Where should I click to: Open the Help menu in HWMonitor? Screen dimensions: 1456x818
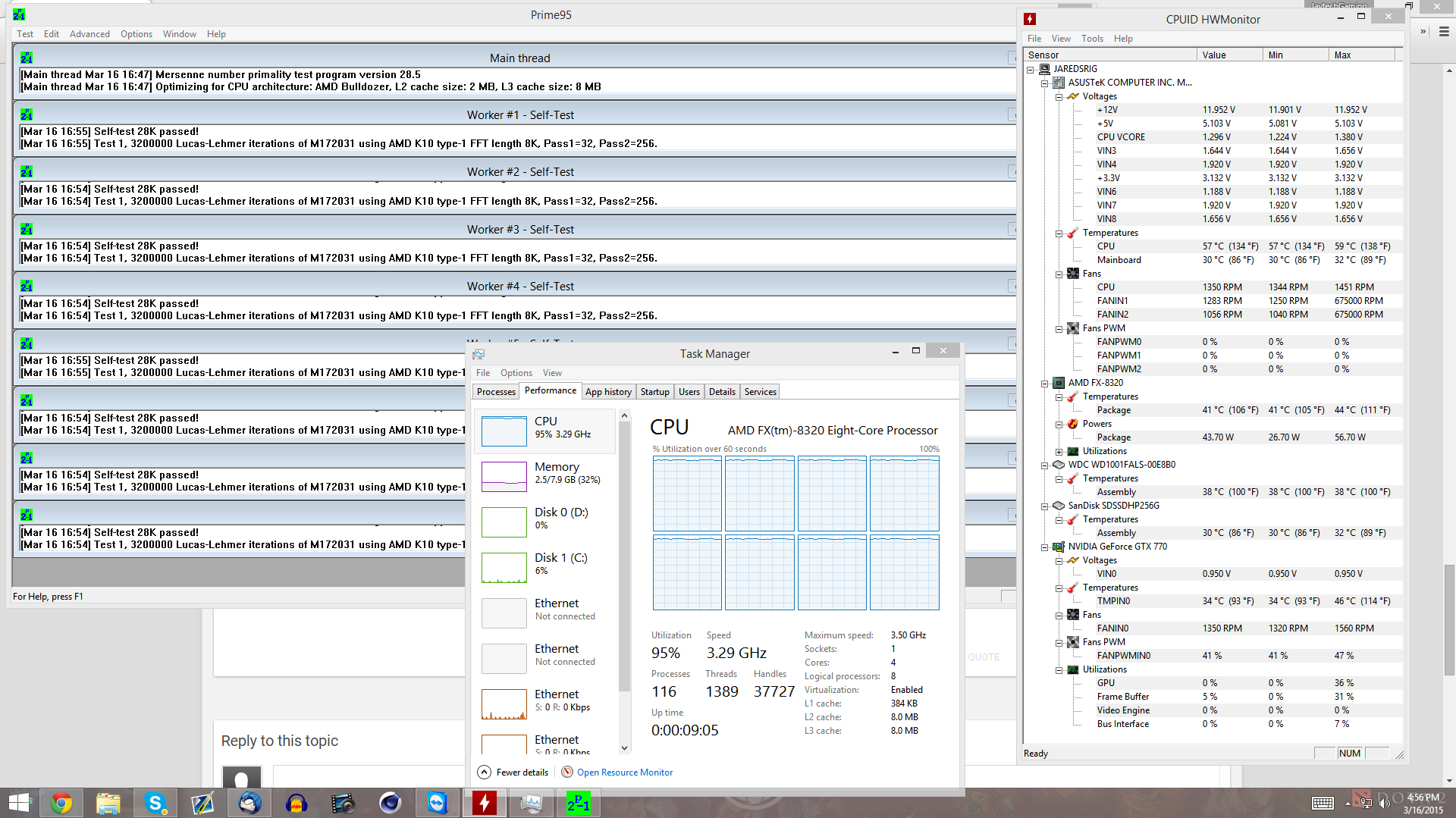tap(1123, 39)
